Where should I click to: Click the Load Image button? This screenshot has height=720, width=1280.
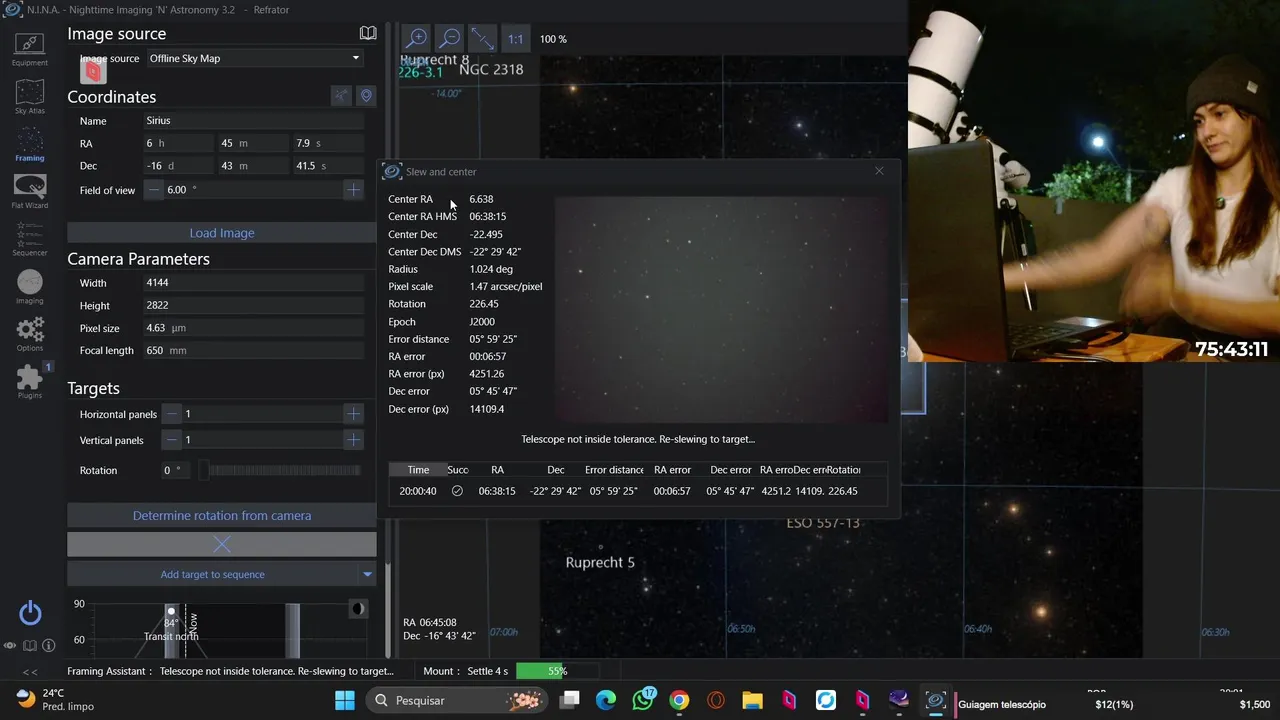222,233
